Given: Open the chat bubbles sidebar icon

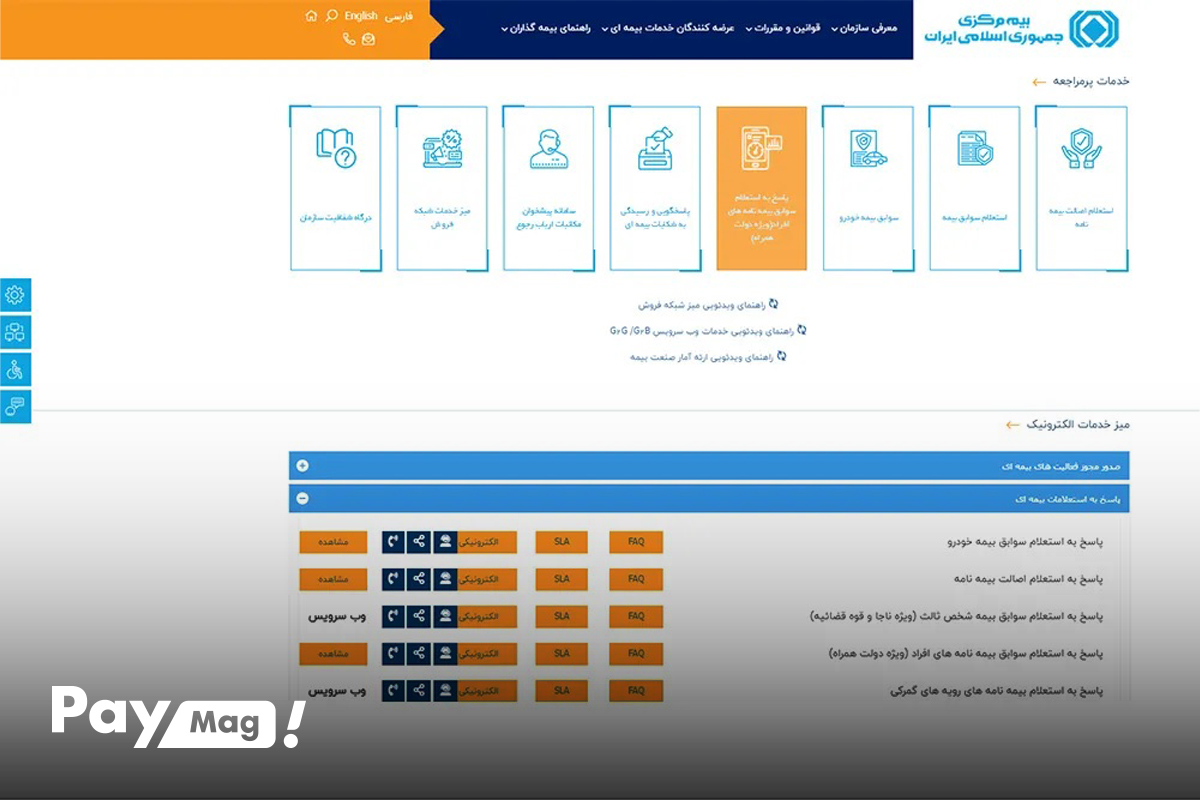Looking at the screenshot, I should pyautogui.click(x=15, y=406).
